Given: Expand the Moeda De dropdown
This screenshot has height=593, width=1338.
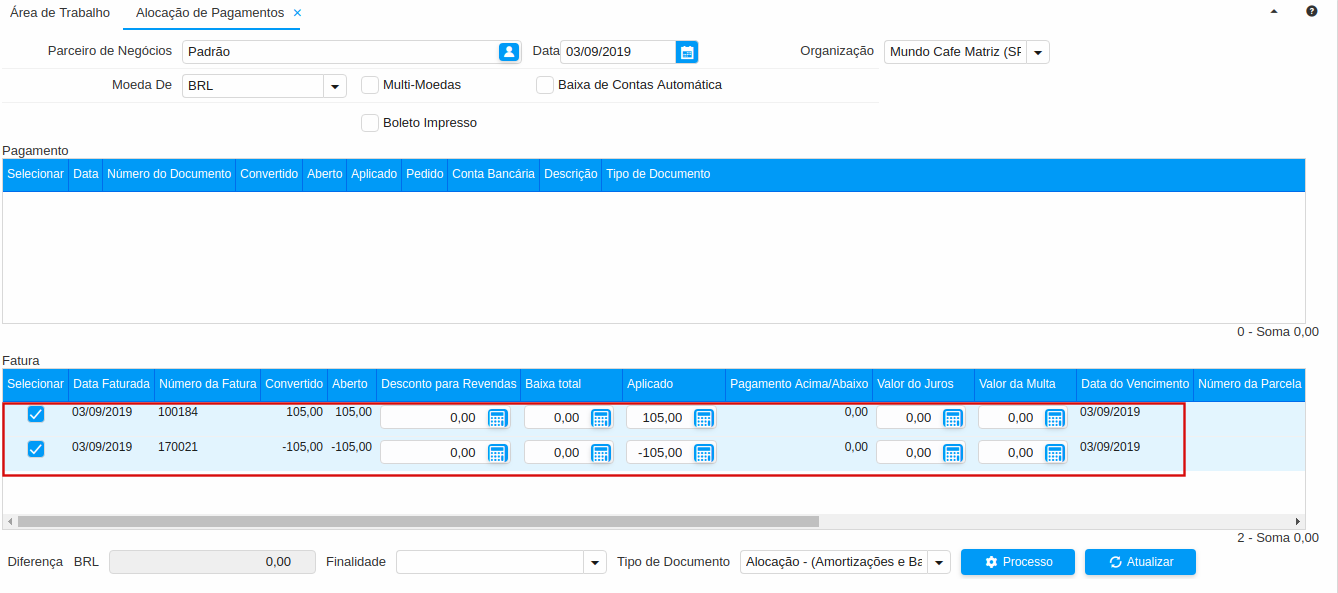Looking at the screenshot, I should pyautogui.click(x=335, y=86).
